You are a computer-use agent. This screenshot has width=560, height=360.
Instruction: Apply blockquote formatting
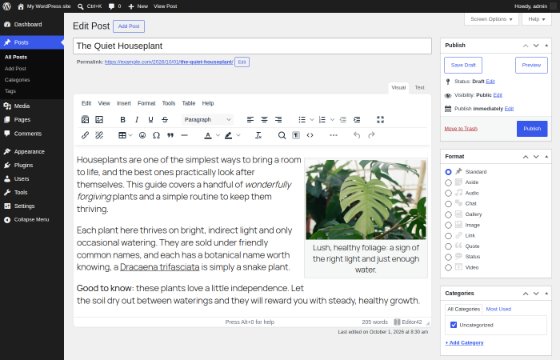click(x=170, y=135)
